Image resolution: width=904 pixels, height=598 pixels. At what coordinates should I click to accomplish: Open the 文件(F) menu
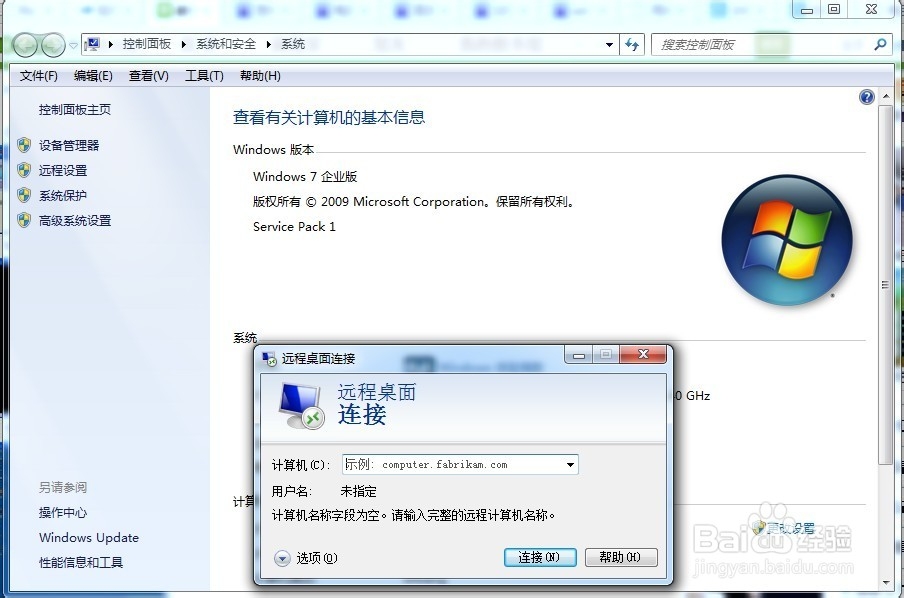pos(39,76)
